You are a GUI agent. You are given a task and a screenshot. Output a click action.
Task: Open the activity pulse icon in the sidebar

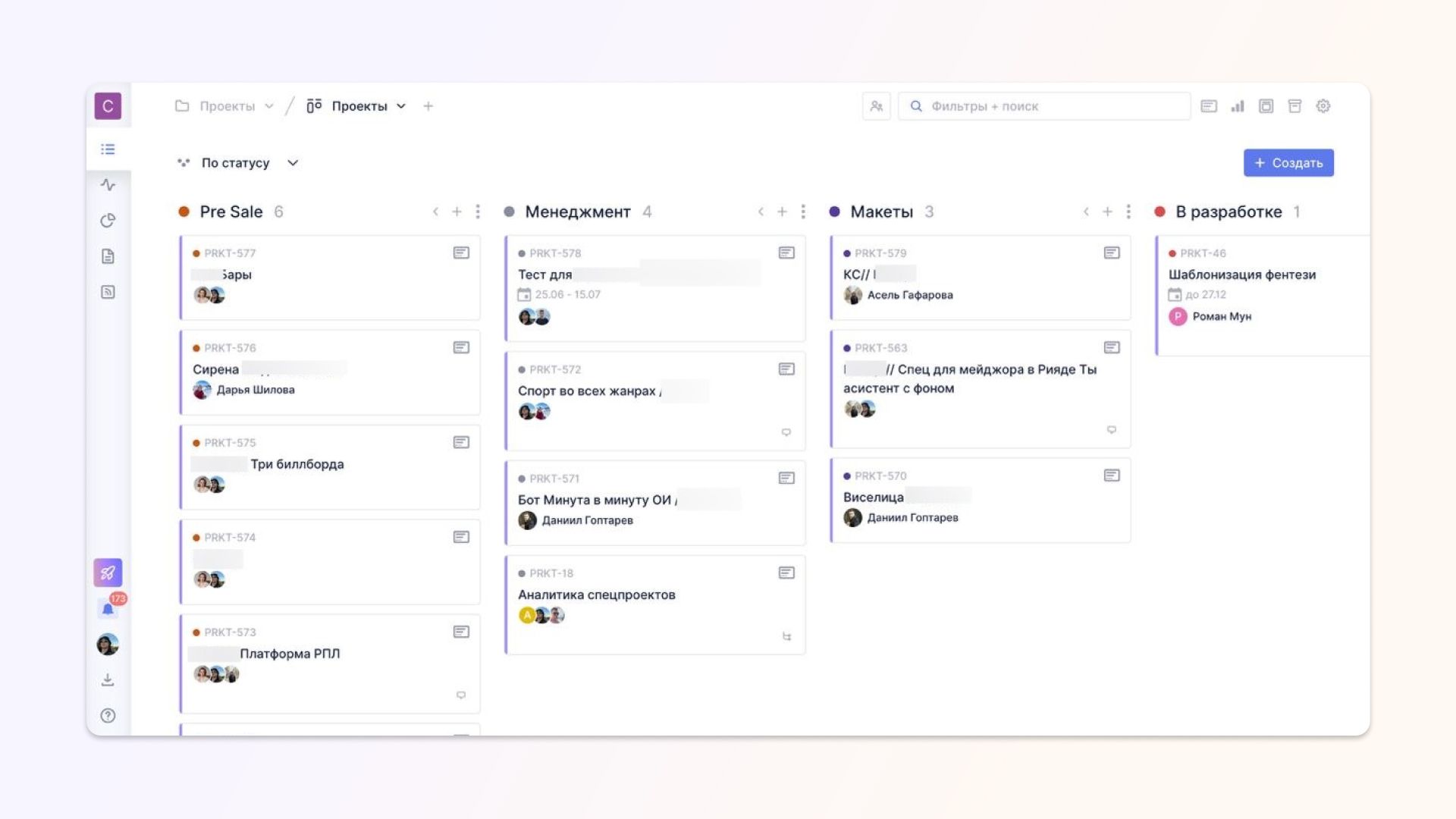click(108, 185)
